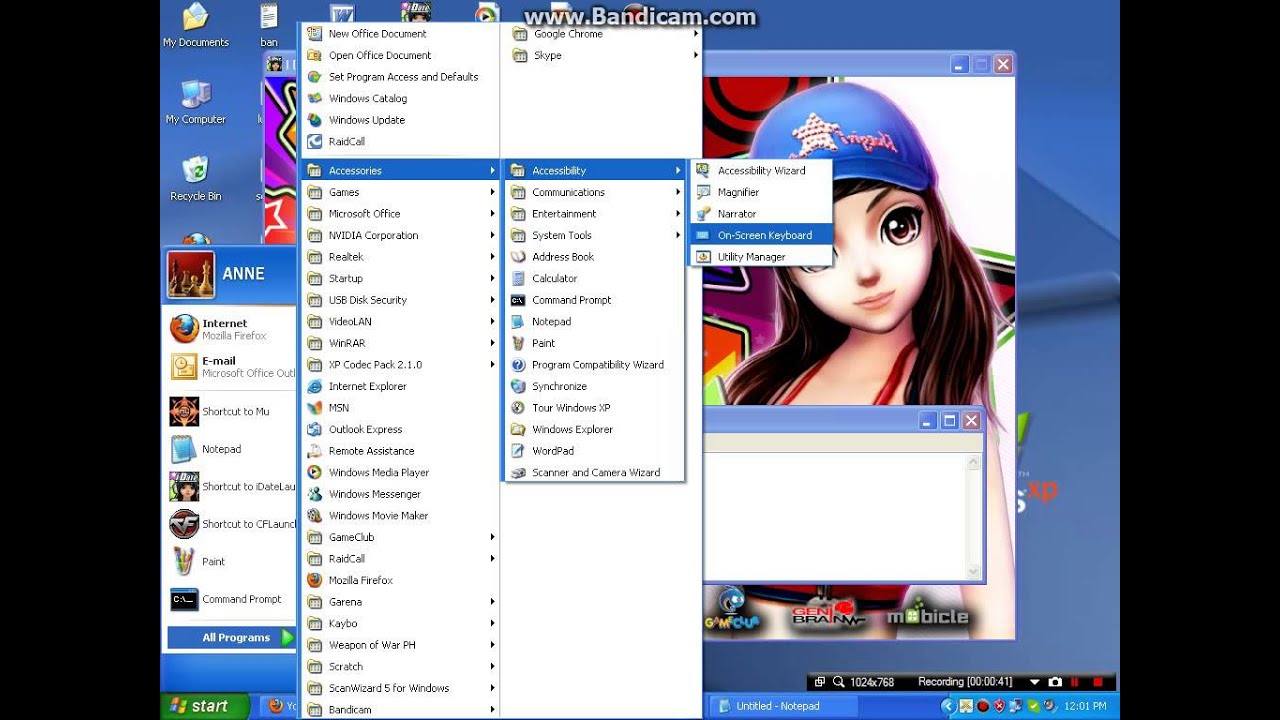Click the Bandicam camera screenshot icon
This screenshot has height=720, width=1280.
click(x=1054, y=682)
